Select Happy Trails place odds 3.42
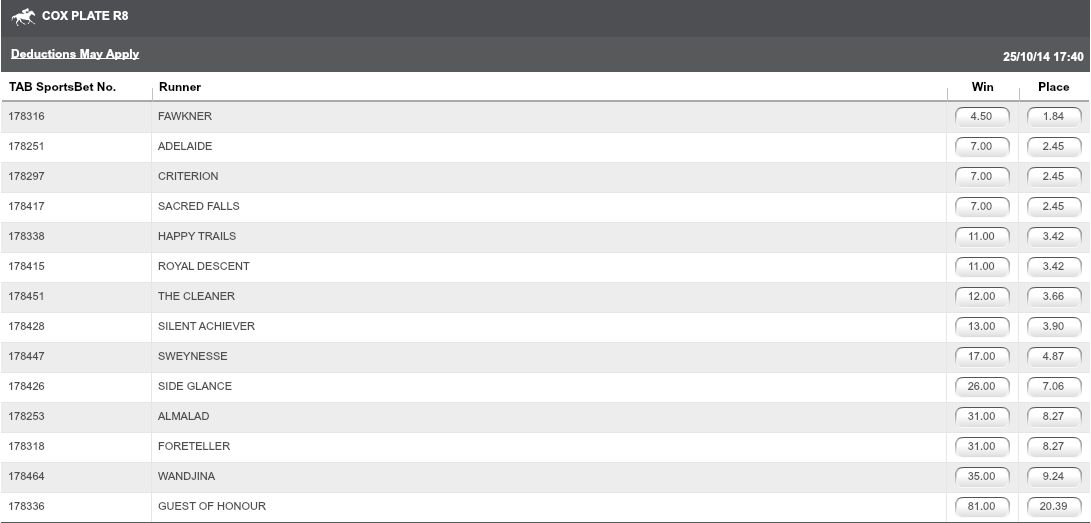Screen dimensions: 1091x523 click(x=1053, y=236)
